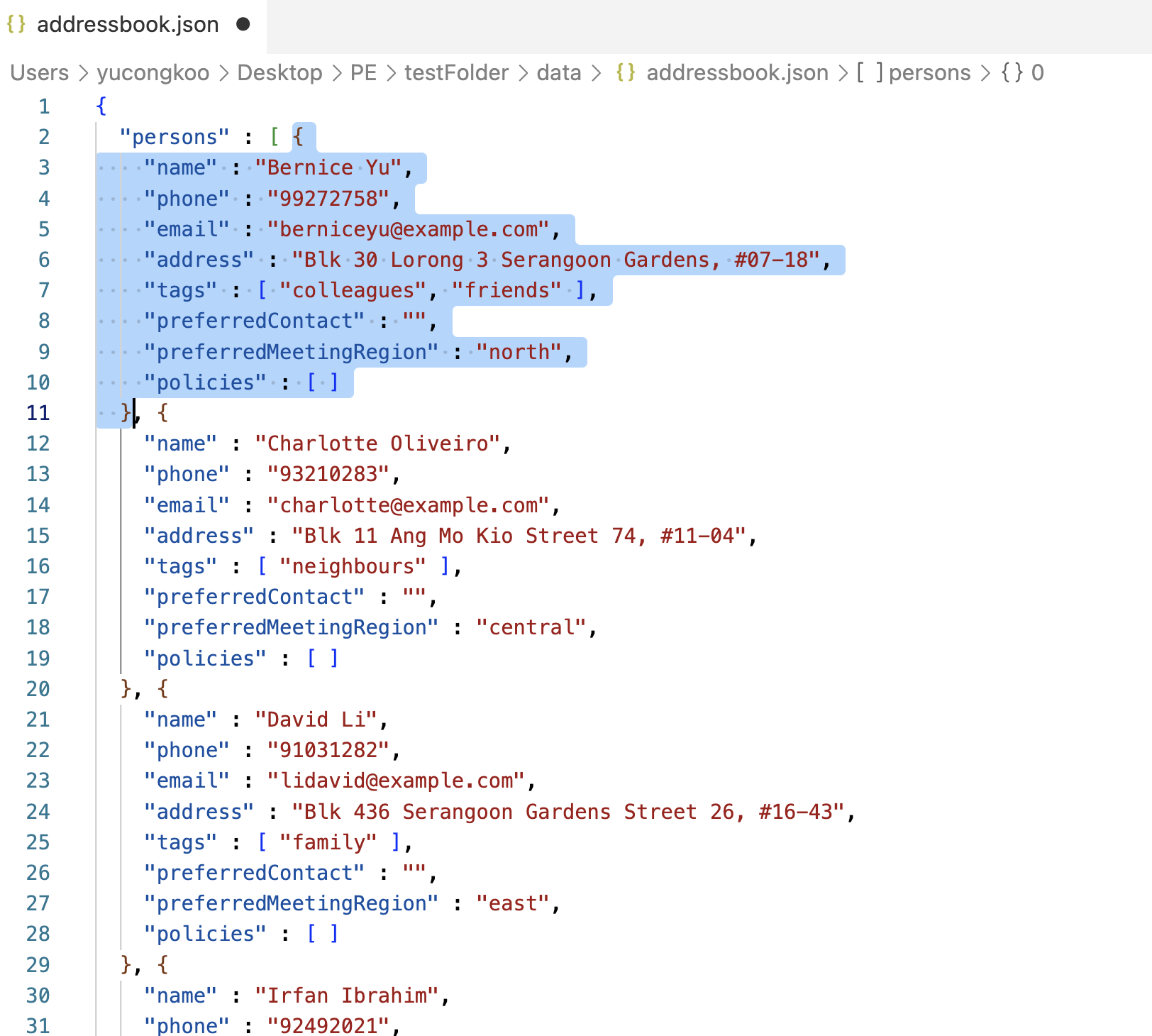Image resolution: width=1152 pixels, height=1036 pixels.
Task: Open the PE breadcrumb segment
Action: pyautogui.click(x=363, y=73)
